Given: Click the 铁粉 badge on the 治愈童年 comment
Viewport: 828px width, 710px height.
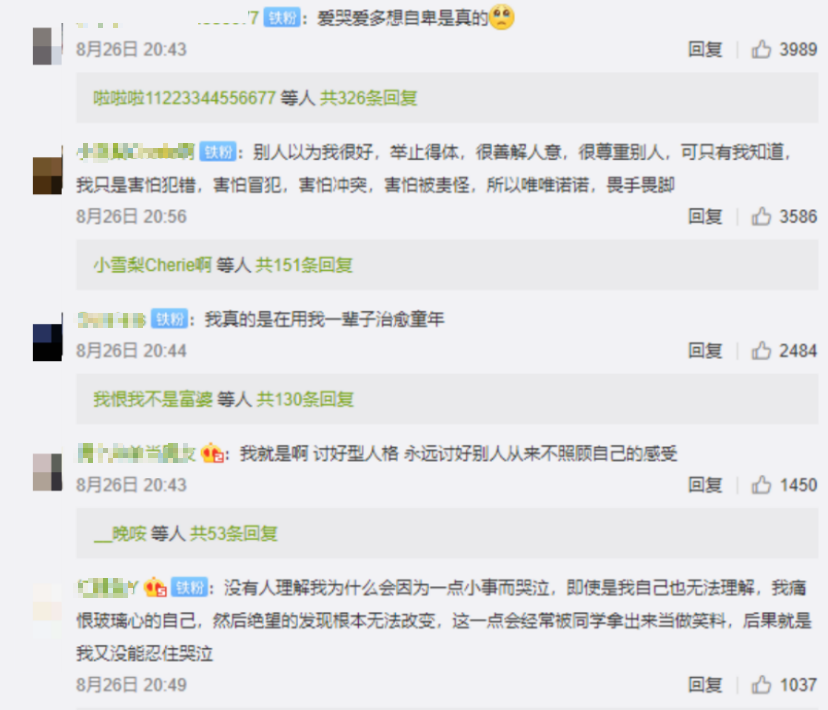Looking at the screenshot, I should pyautogui.click(x=170, y=319).
